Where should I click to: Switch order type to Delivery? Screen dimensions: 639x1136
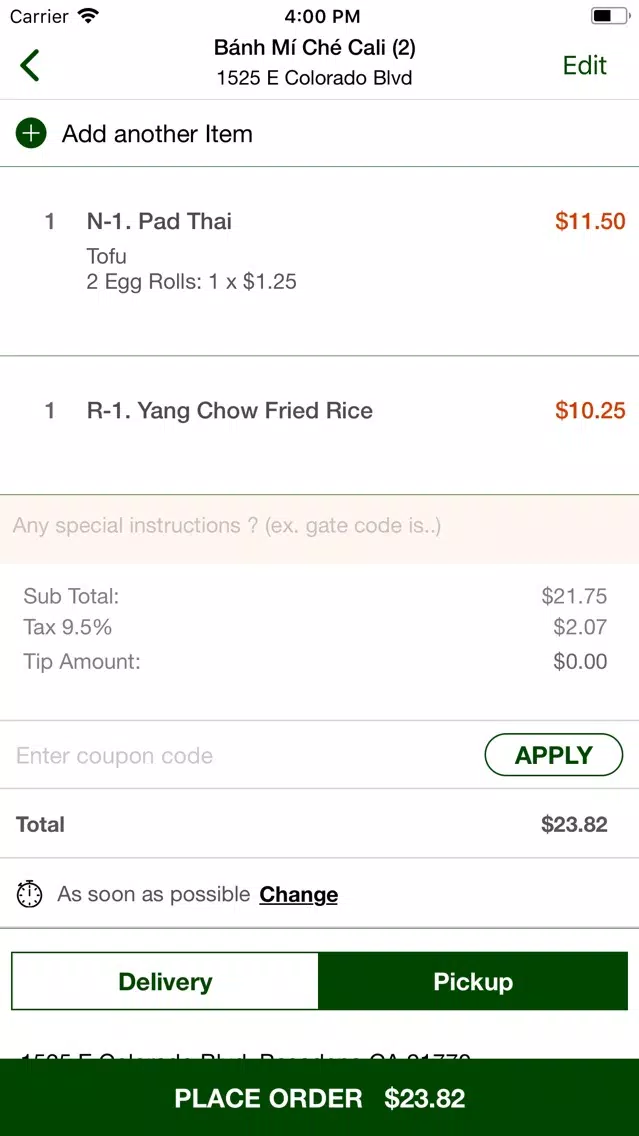tap(165, 981)
